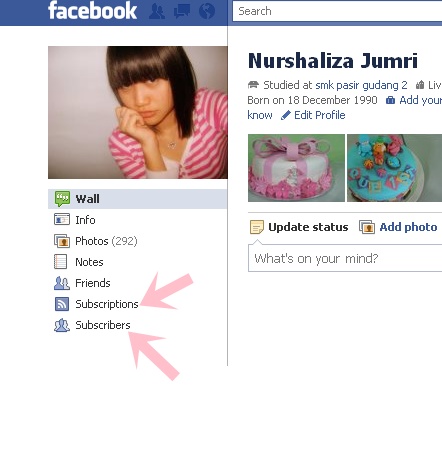The height and width of the screenshot is (451, 442).
Task: Open messages icon in top bar
Action: click(182, 11)
